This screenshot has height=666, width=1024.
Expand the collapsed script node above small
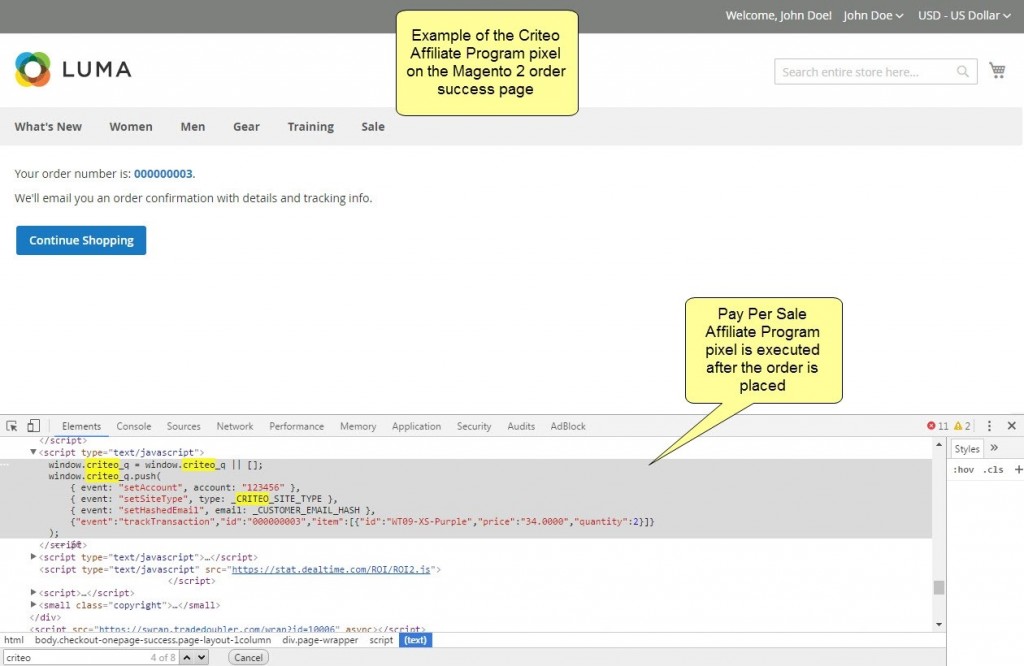coord(33,592)
